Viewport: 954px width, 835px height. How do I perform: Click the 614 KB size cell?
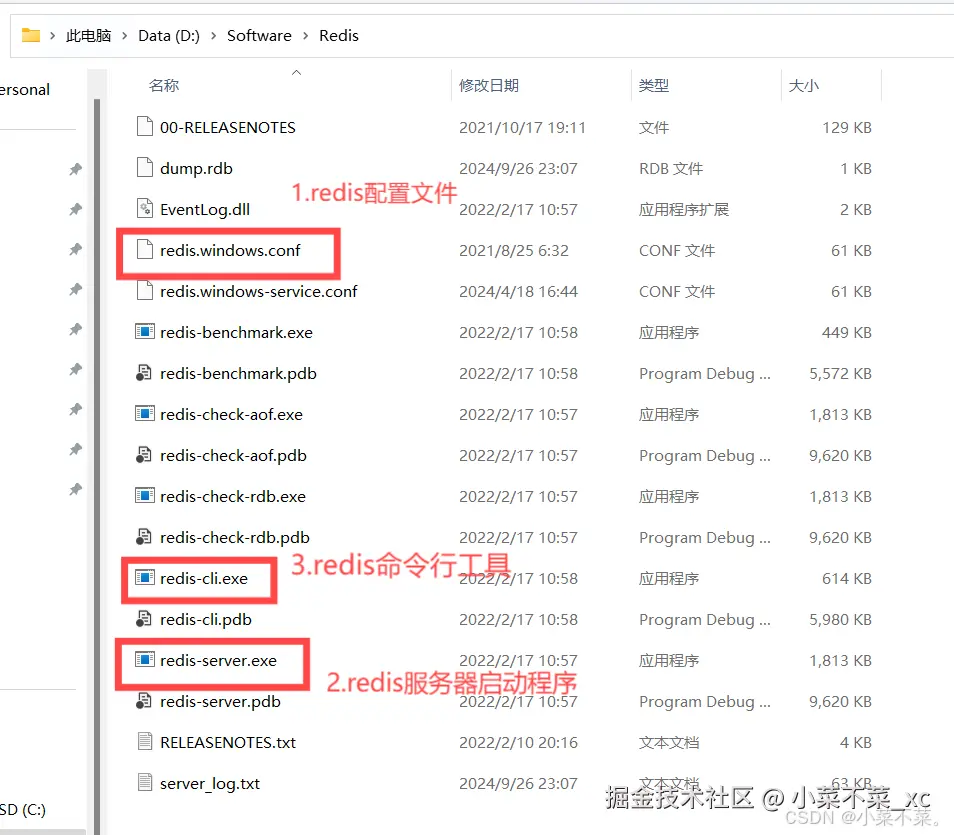[x=847, y=578]
